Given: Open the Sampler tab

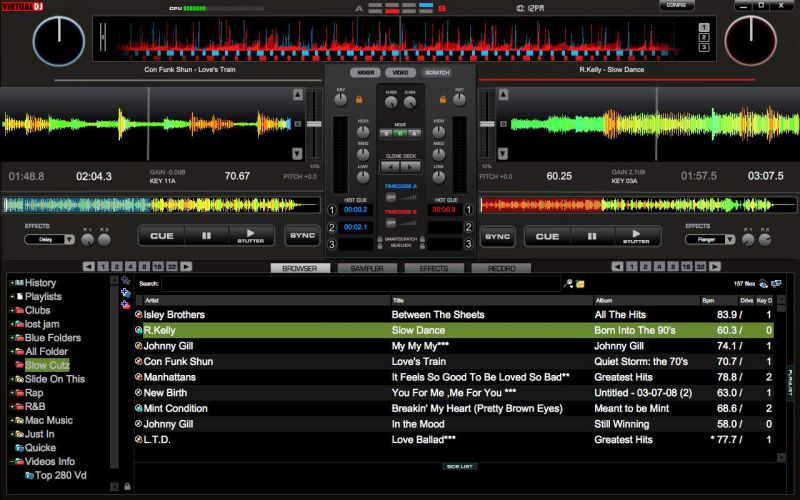Looking at the screenshot, I should (x=367, y=268).
